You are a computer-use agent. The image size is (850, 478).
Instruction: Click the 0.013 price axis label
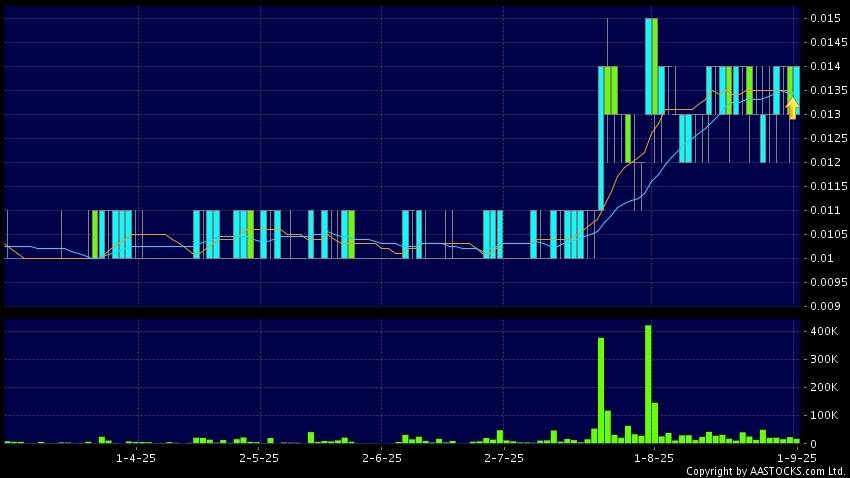[826, 114]
